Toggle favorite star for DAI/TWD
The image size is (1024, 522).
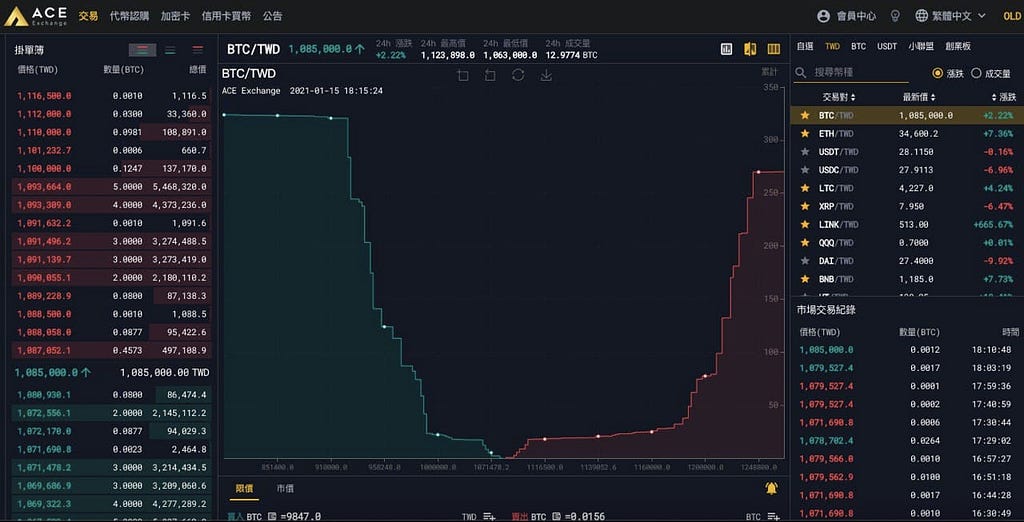(805, 261)
